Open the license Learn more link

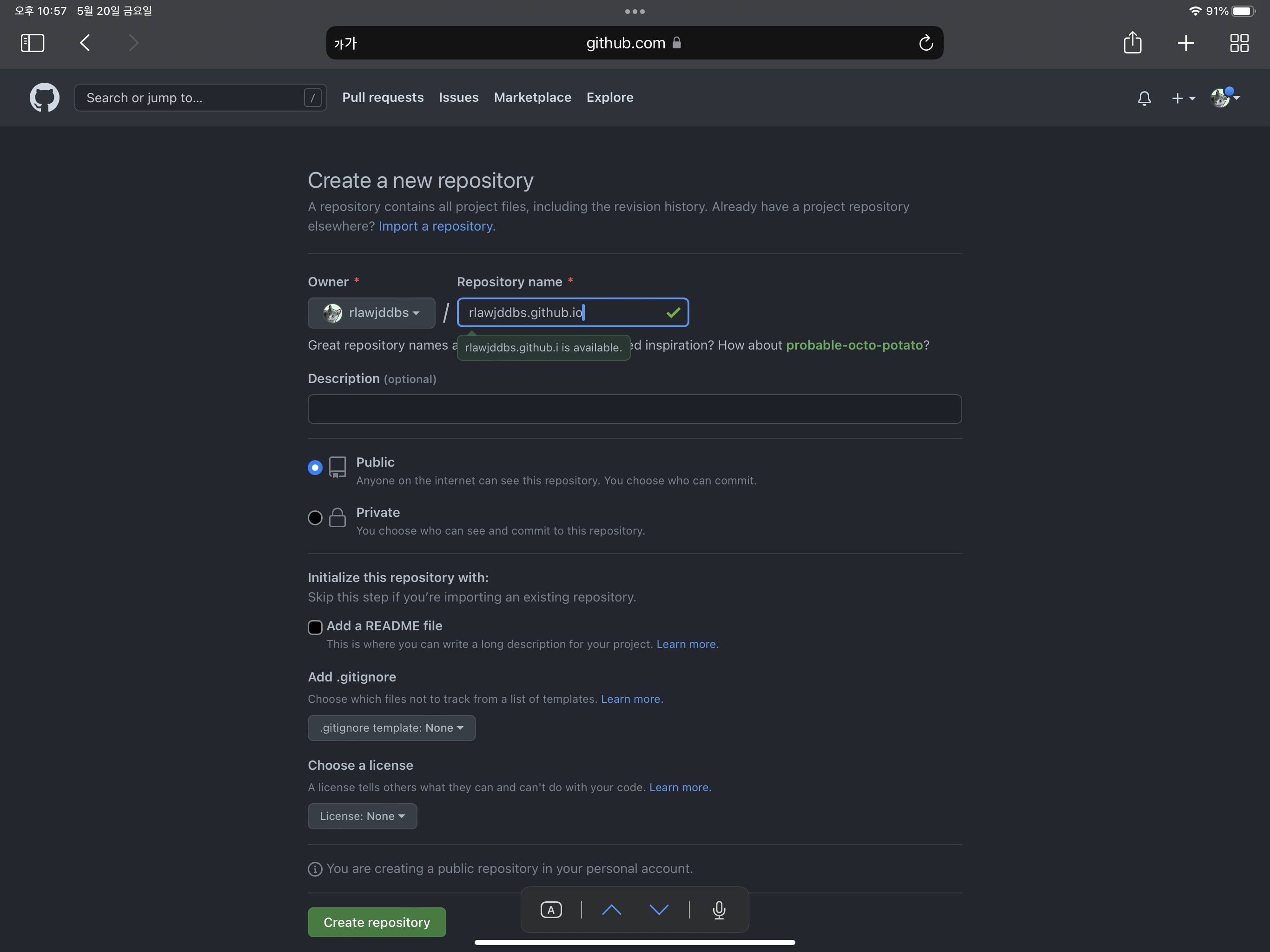point(680,787)
